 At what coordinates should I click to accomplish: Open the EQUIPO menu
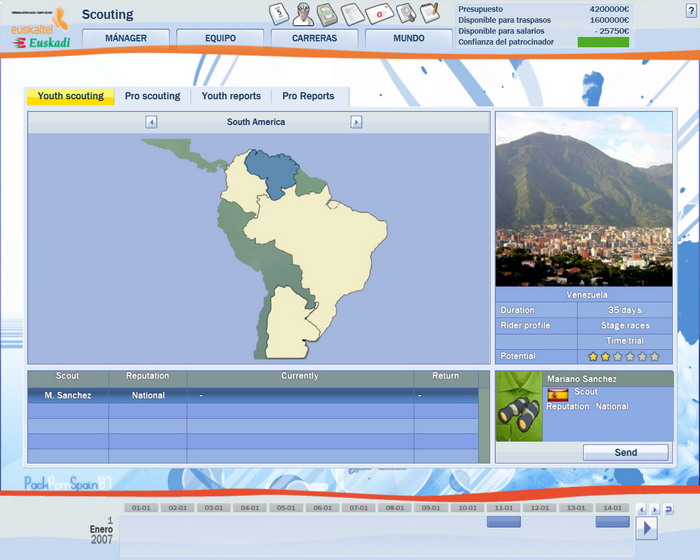[x=220, y=38]
